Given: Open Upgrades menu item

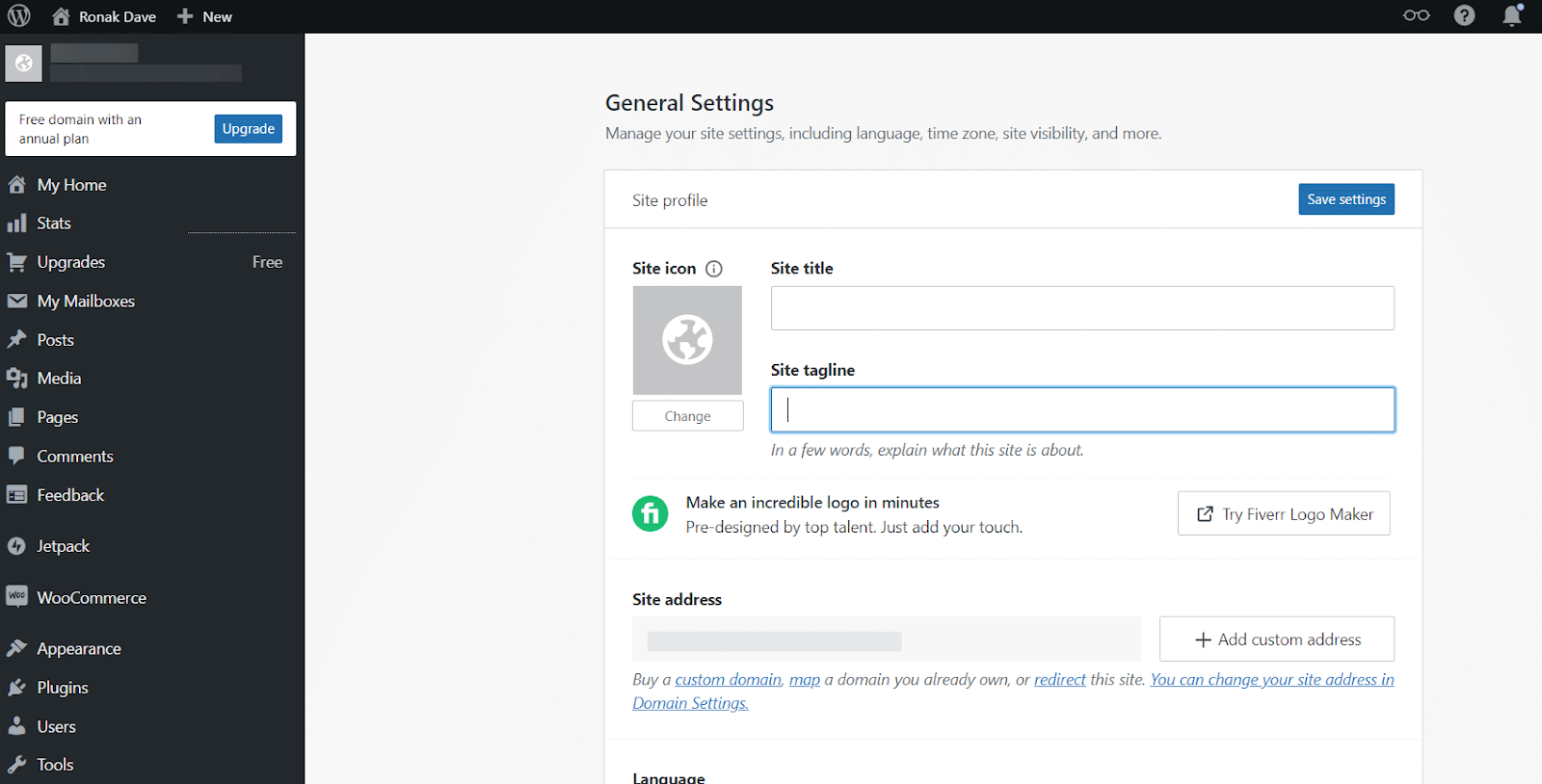Looking at the screenshot, I should click(x=71, y=262).
